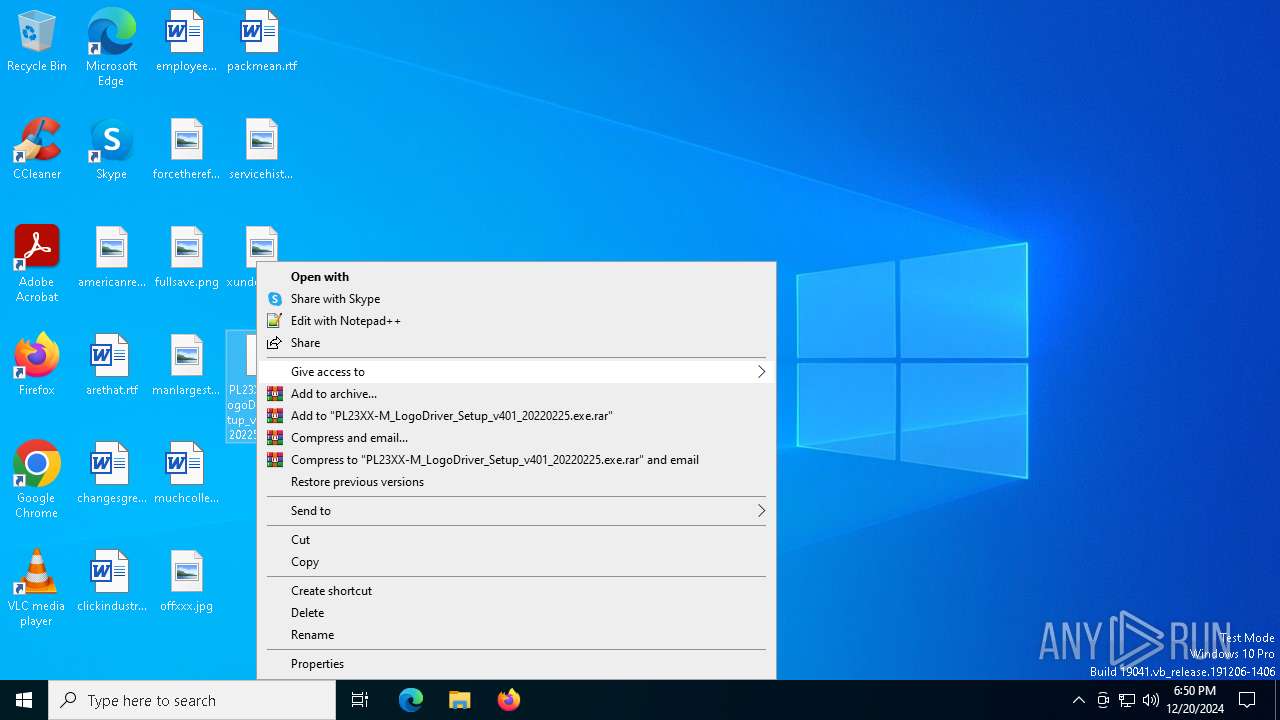
Task: Choose Open with from context menu
Action: coord(517,277)
